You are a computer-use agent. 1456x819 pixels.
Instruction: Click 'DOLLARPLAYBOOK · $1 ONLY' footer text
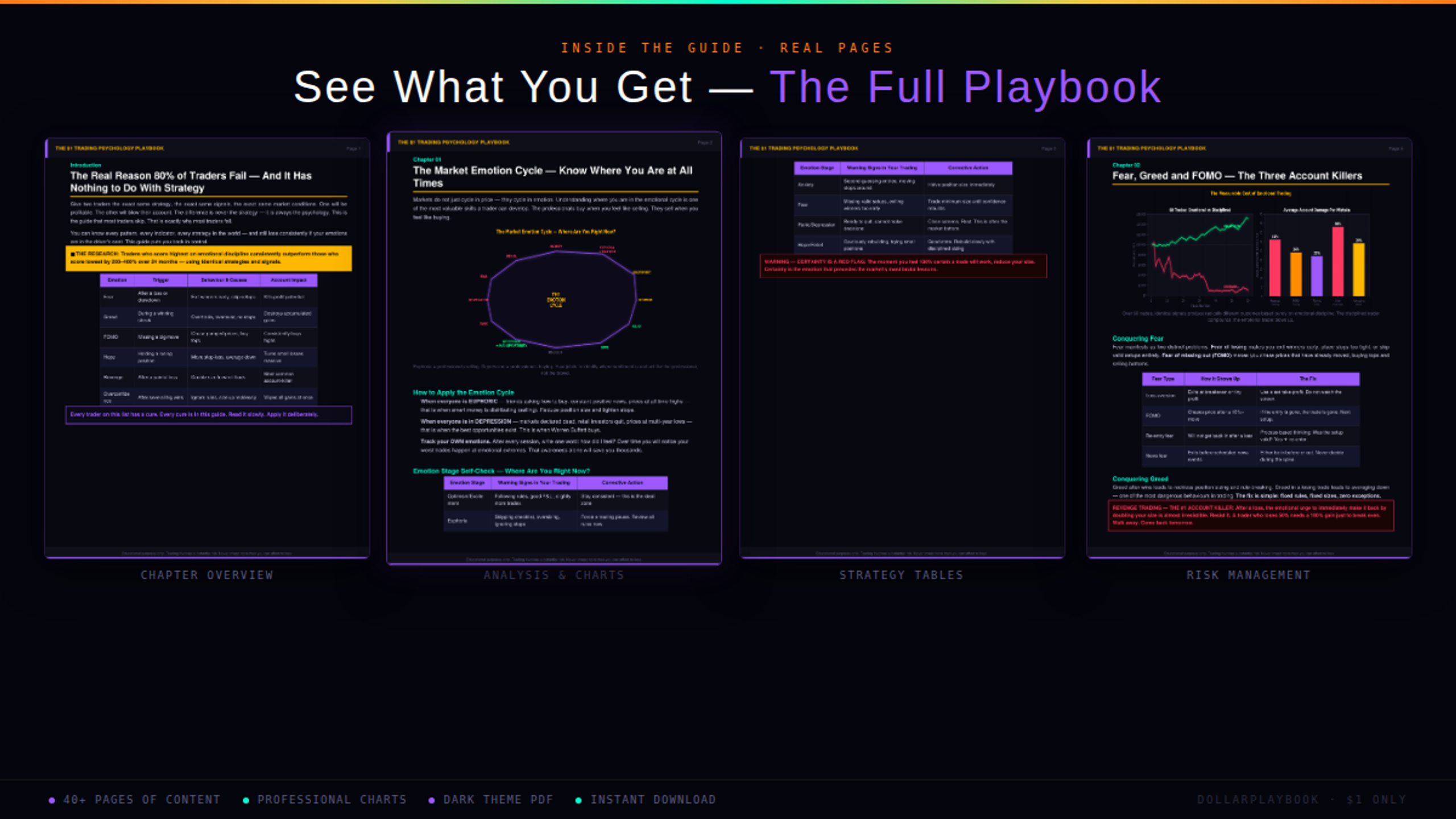tap(1301, 800)
